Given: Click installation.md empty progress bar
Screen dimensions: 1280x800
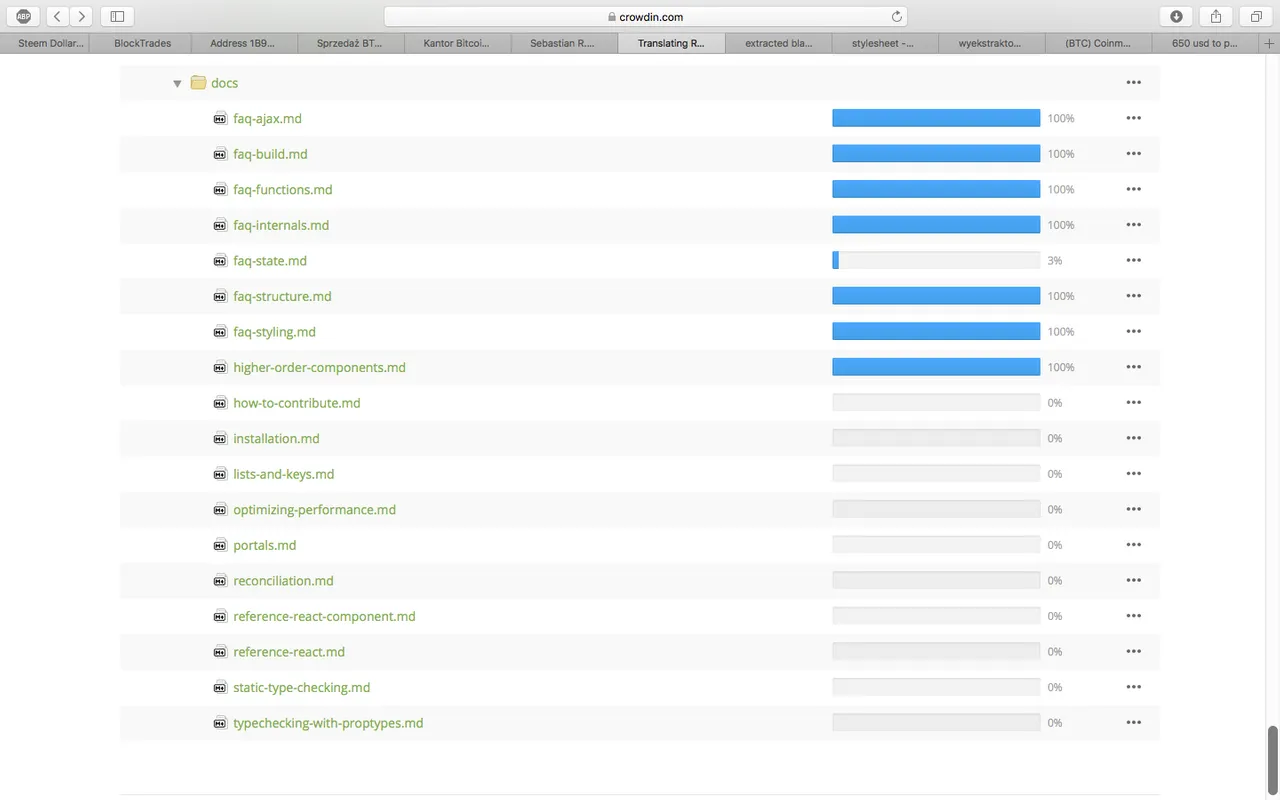Looking at the screenshot, I should (x=936, y=438).
